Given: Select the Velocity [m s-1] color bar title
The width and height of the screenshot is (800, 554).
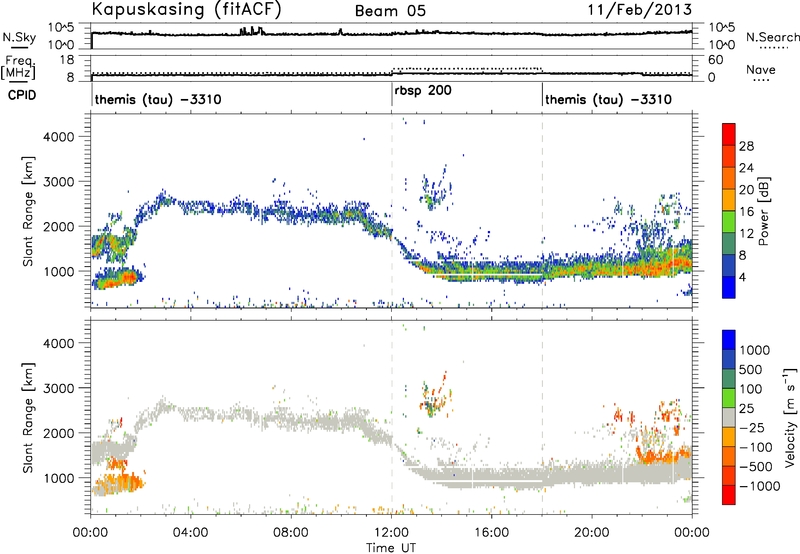Looking at the screenshot, I should [790, 417].
